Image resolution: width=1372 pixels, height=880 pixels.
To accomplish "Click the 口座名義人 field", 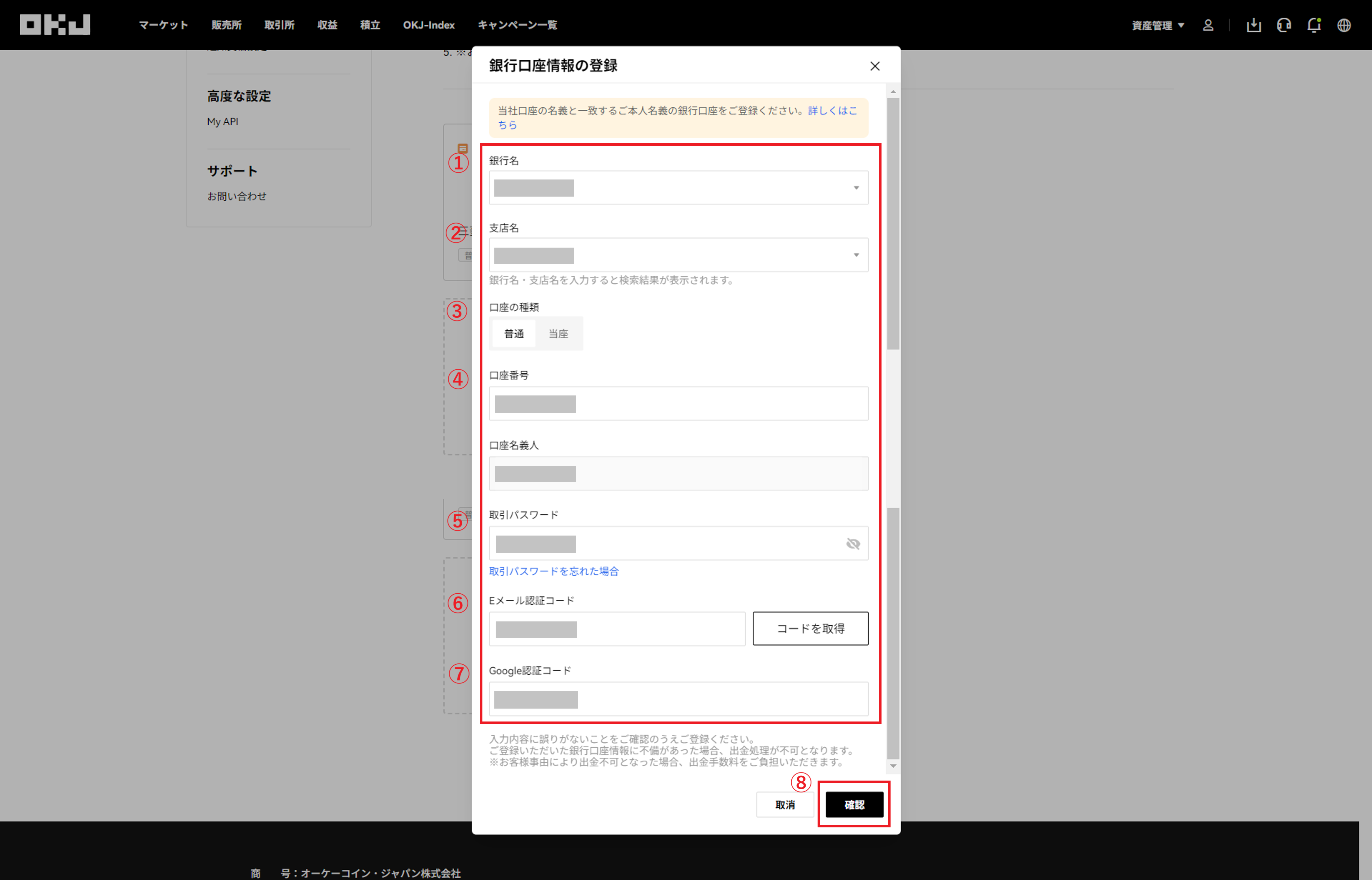I will click(678, 473).
